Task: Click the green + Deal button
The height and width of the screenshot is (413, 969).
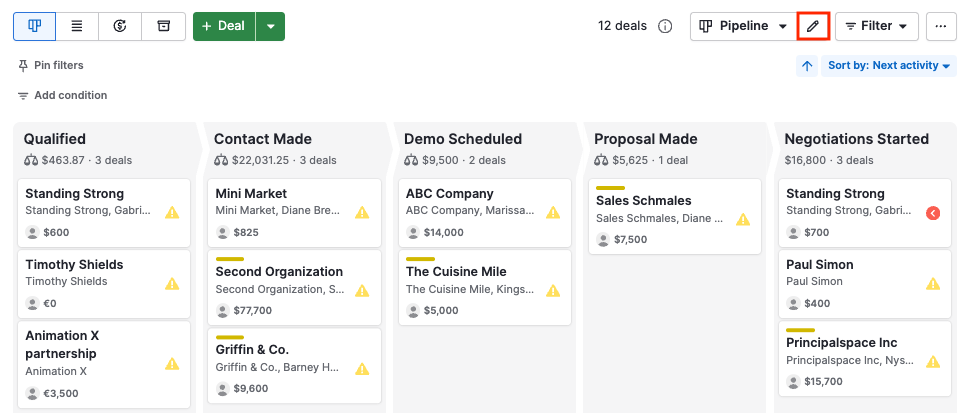Action: click(224, 26)
